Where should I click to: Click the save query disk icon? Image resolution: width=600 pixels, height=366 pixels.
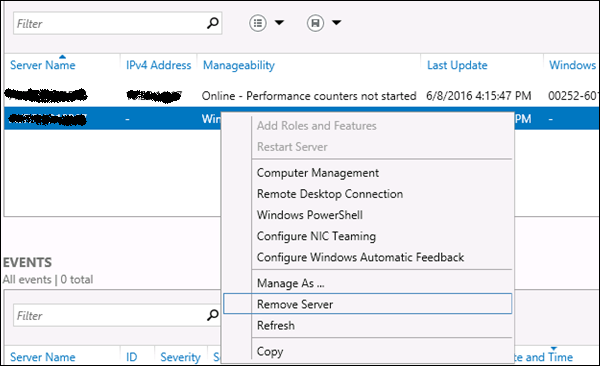pyautogui.click(x=315, y=23)
